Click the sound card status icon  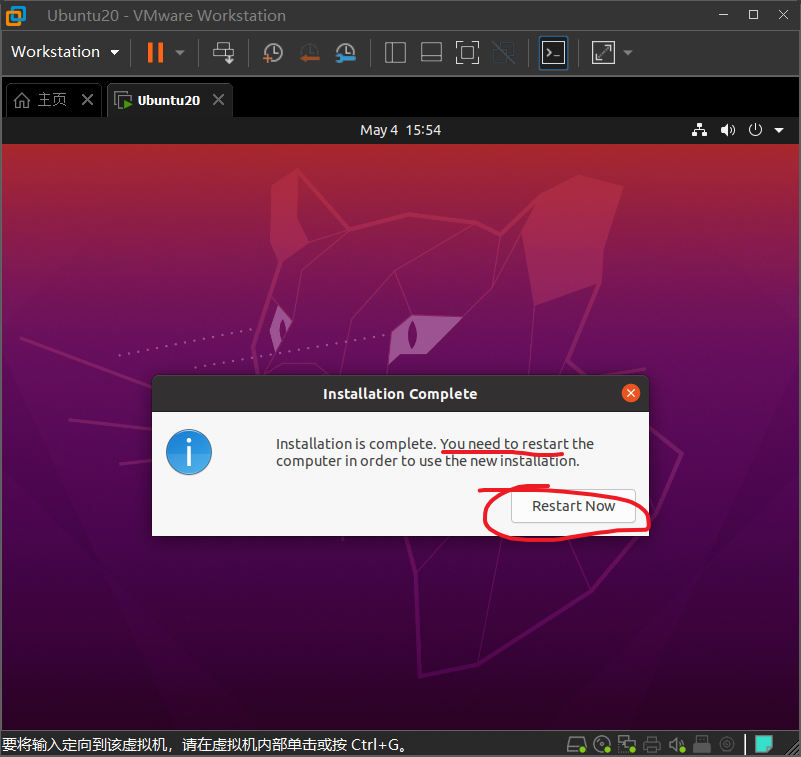(x=677, y=745)
